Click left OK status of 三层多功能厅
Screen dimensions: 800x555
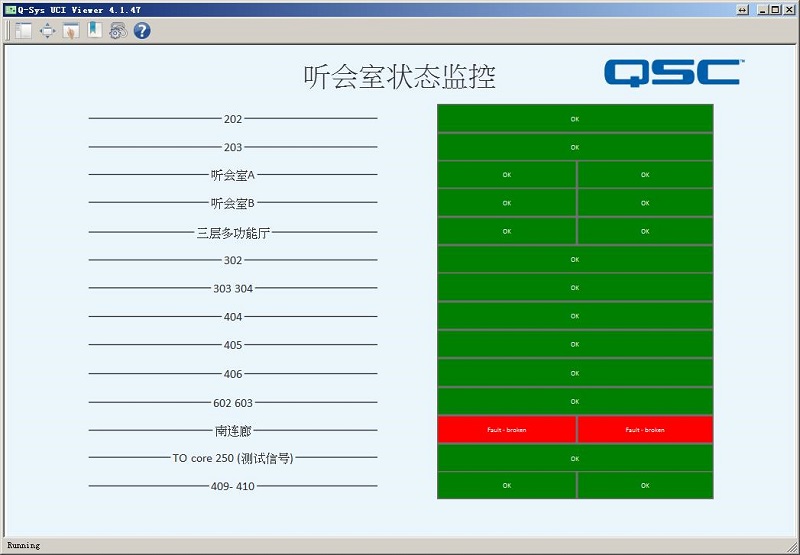click(507, 231)
